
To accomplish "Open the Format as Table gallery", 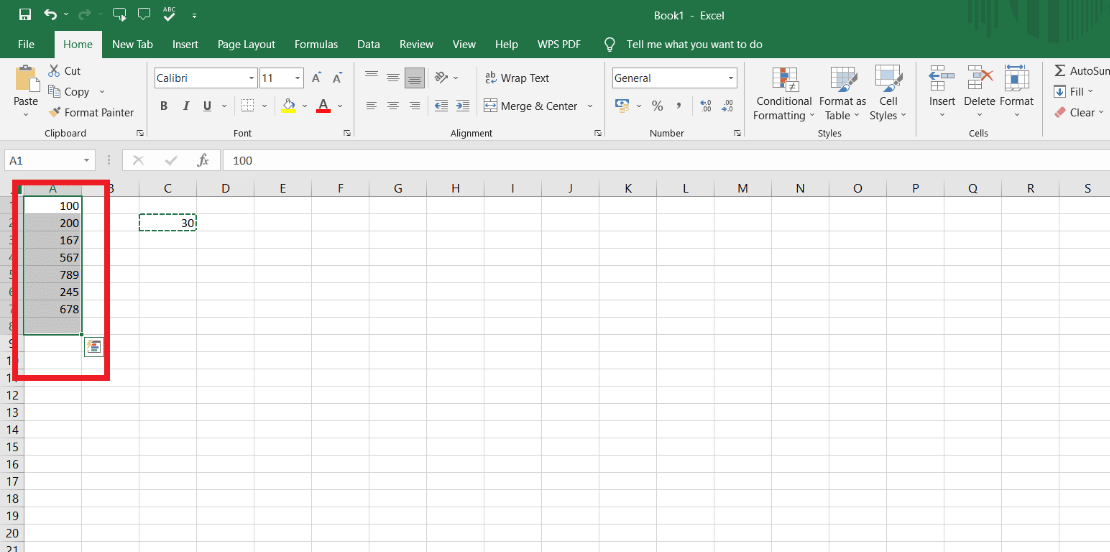I will tap(842, 94).
